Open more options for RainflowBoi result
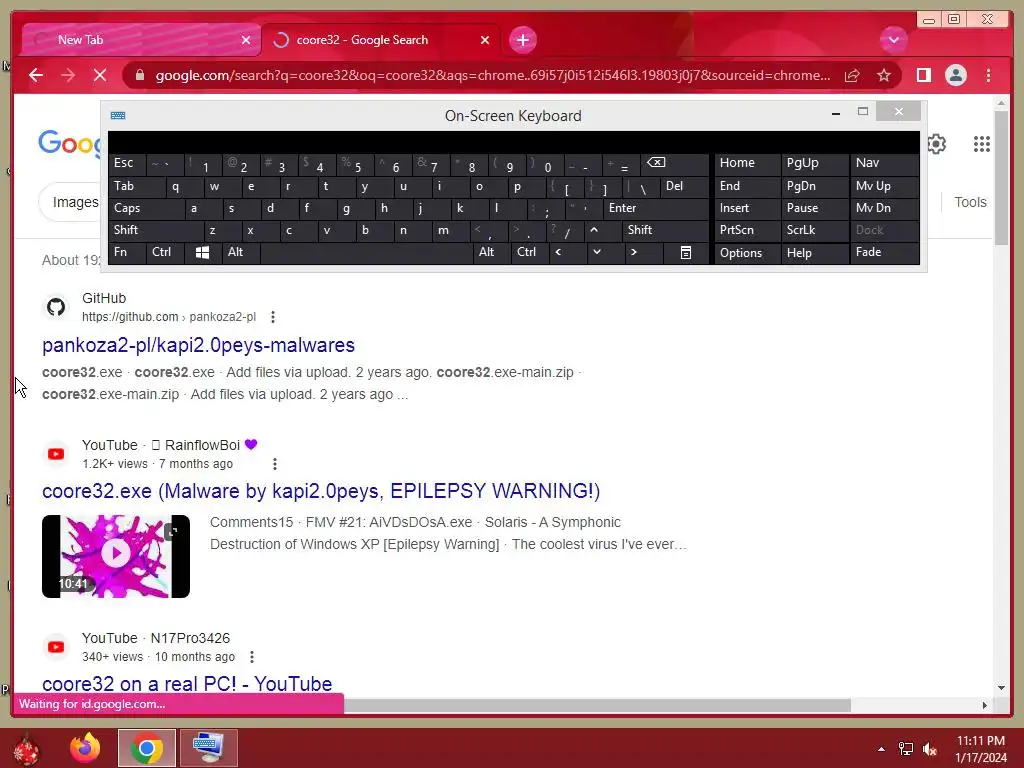The height and width of the screenshot is (768, 1024). pyautogui.click(x=275, y=464)
